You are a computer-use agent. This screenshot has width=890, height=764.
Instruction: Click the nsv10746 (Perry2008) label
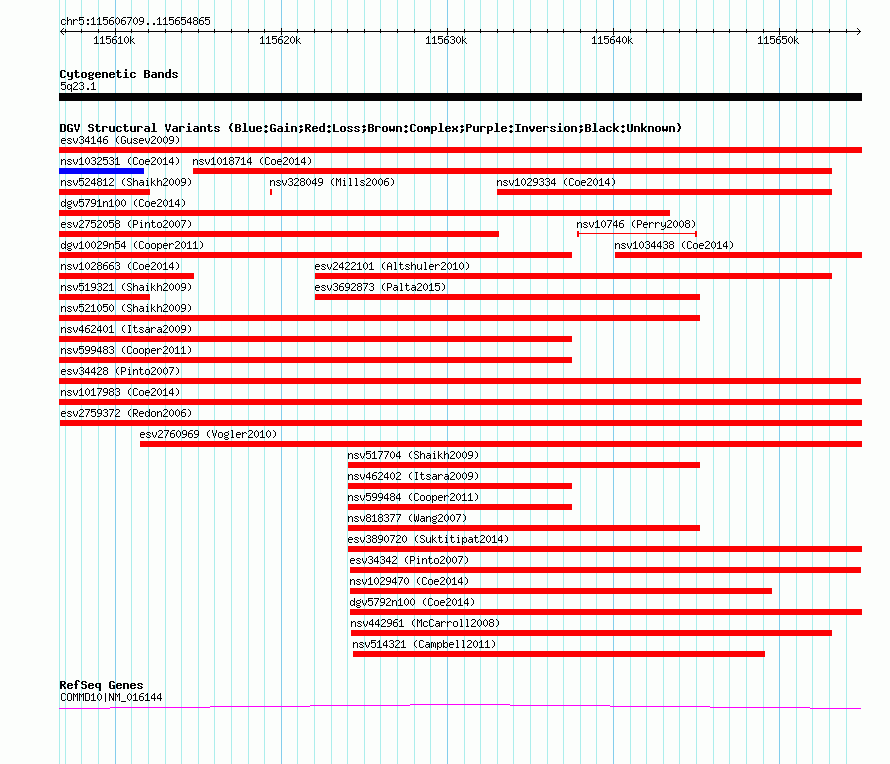coord(636,224)
